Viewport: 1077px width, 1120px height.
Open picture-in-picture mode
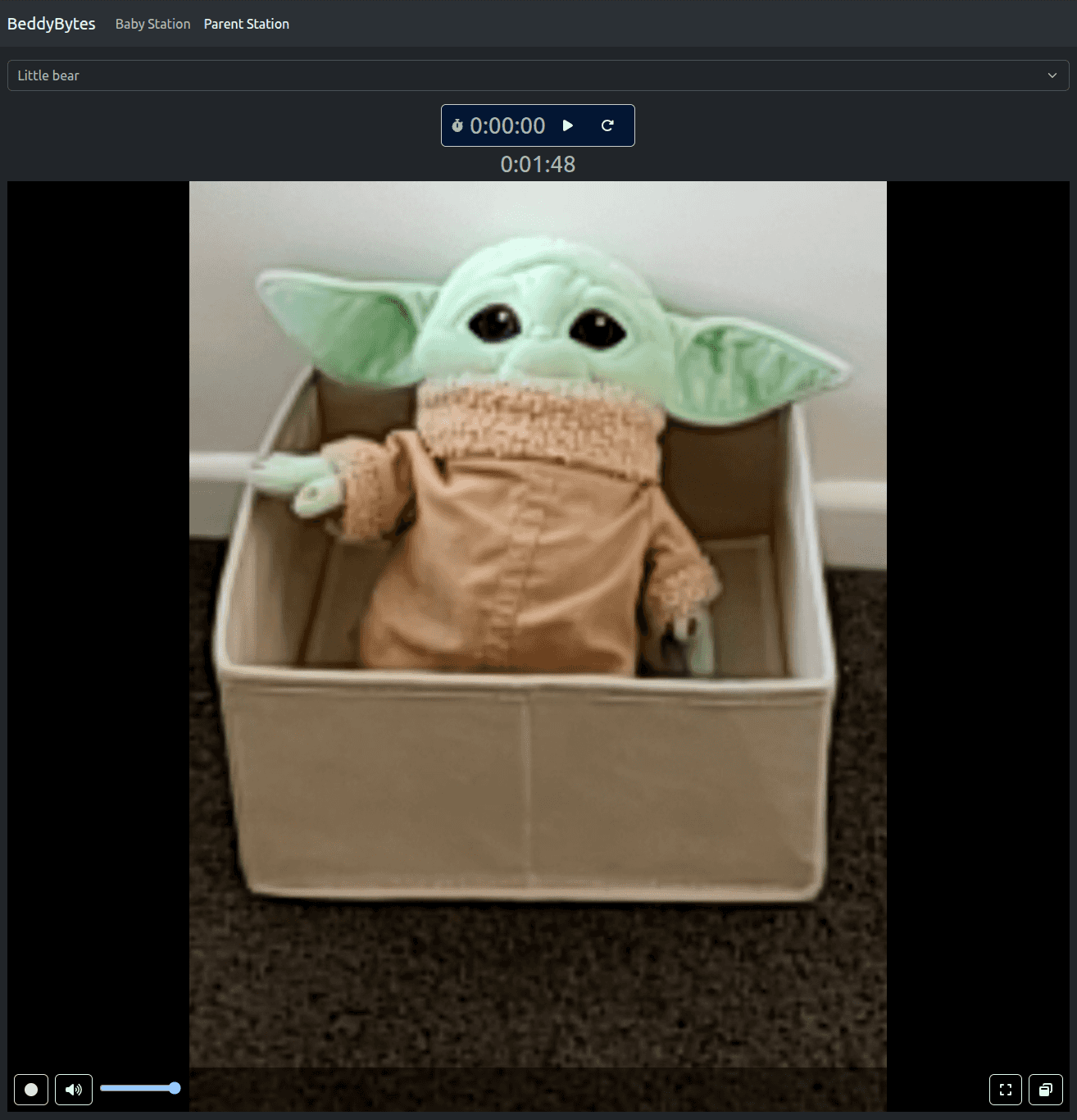(1046, 1090)
